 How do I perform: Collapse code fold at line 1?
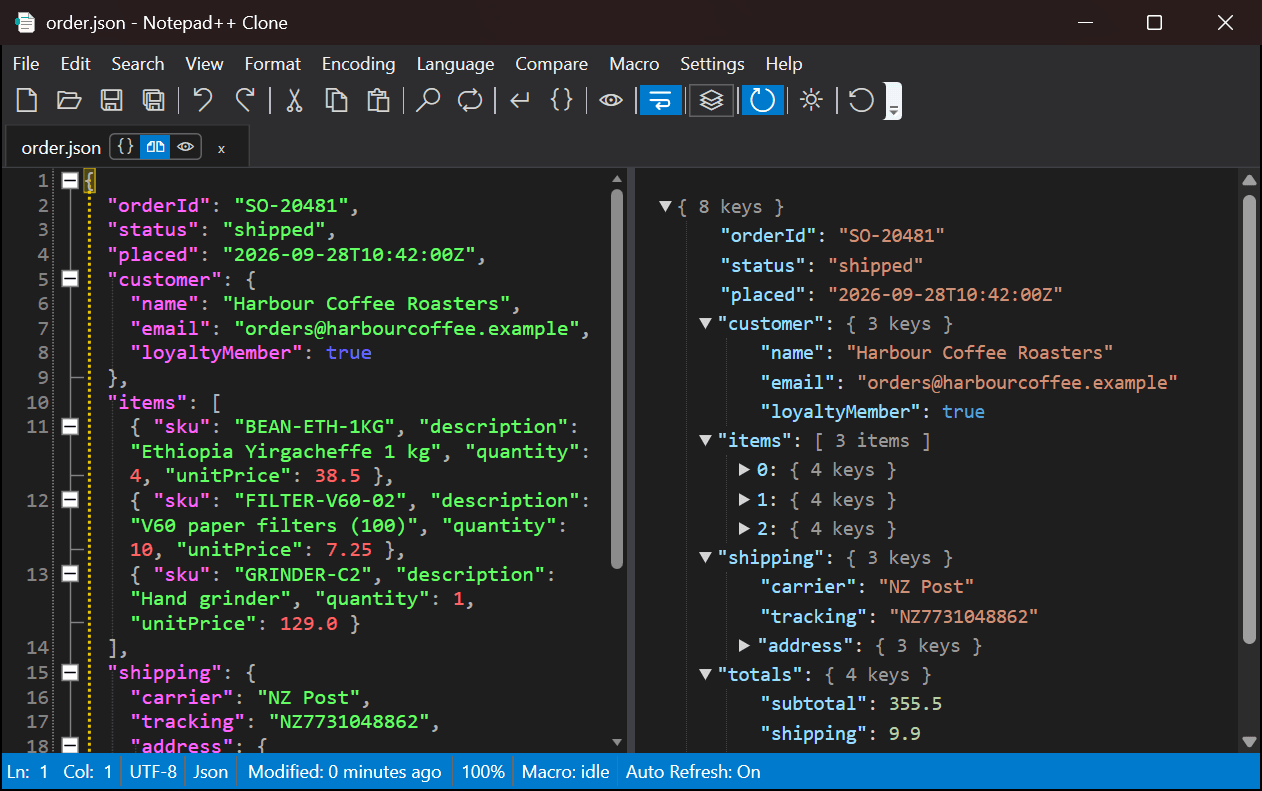(x=70, y=181)
